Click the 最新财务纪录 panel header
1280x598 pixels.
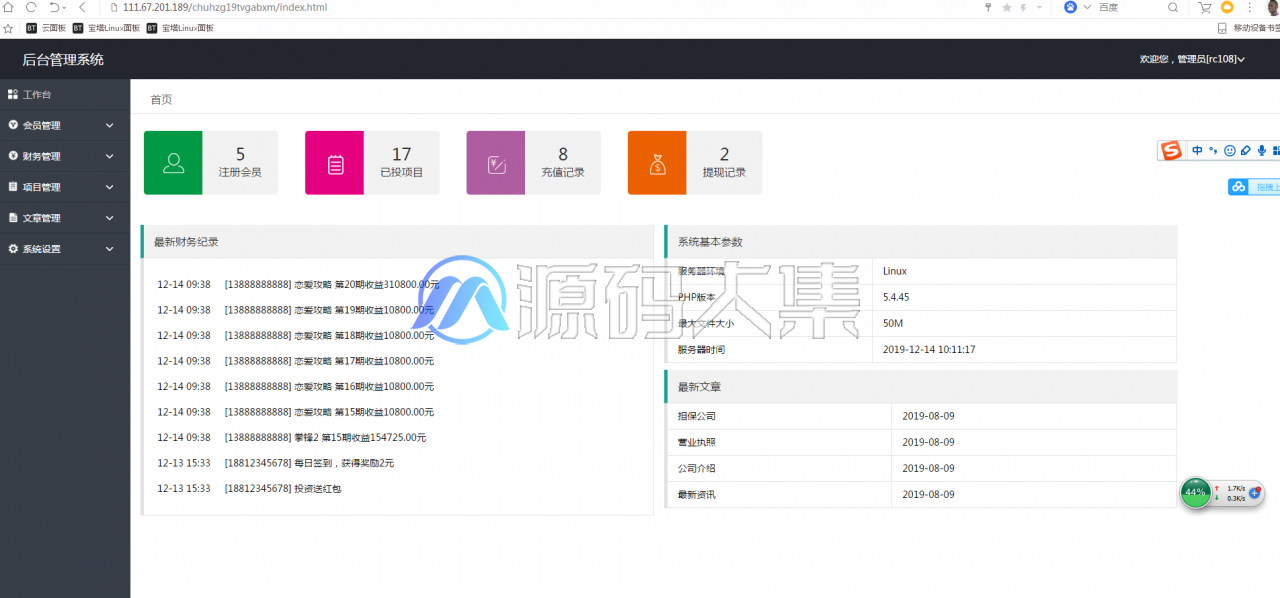point(398,242)
